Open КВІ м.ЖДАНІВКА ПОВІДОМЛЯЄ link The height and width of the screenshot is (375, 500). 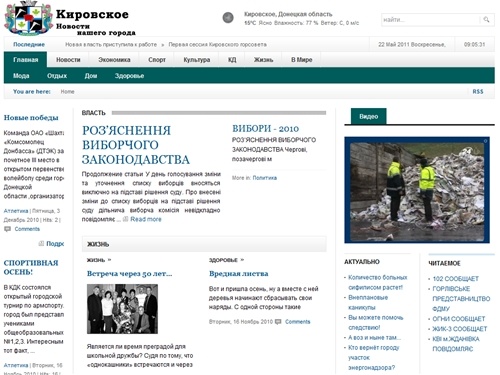pos(456,344)
